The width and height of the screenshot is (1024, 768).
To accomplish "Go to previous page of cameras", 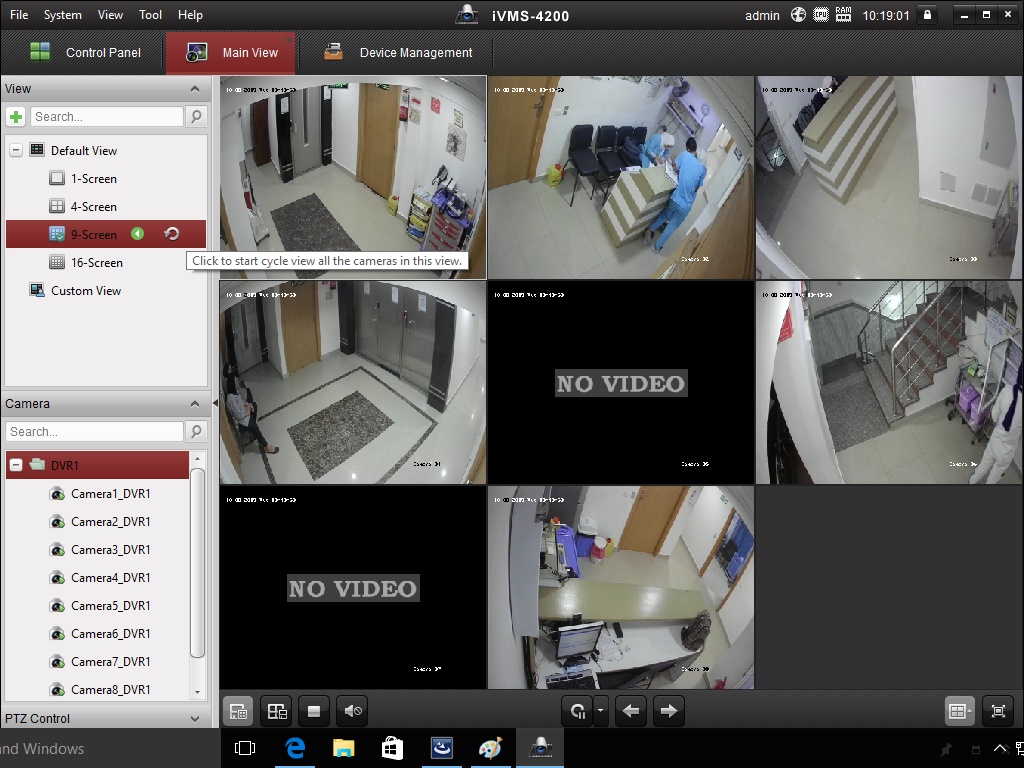I will [631, 711].
